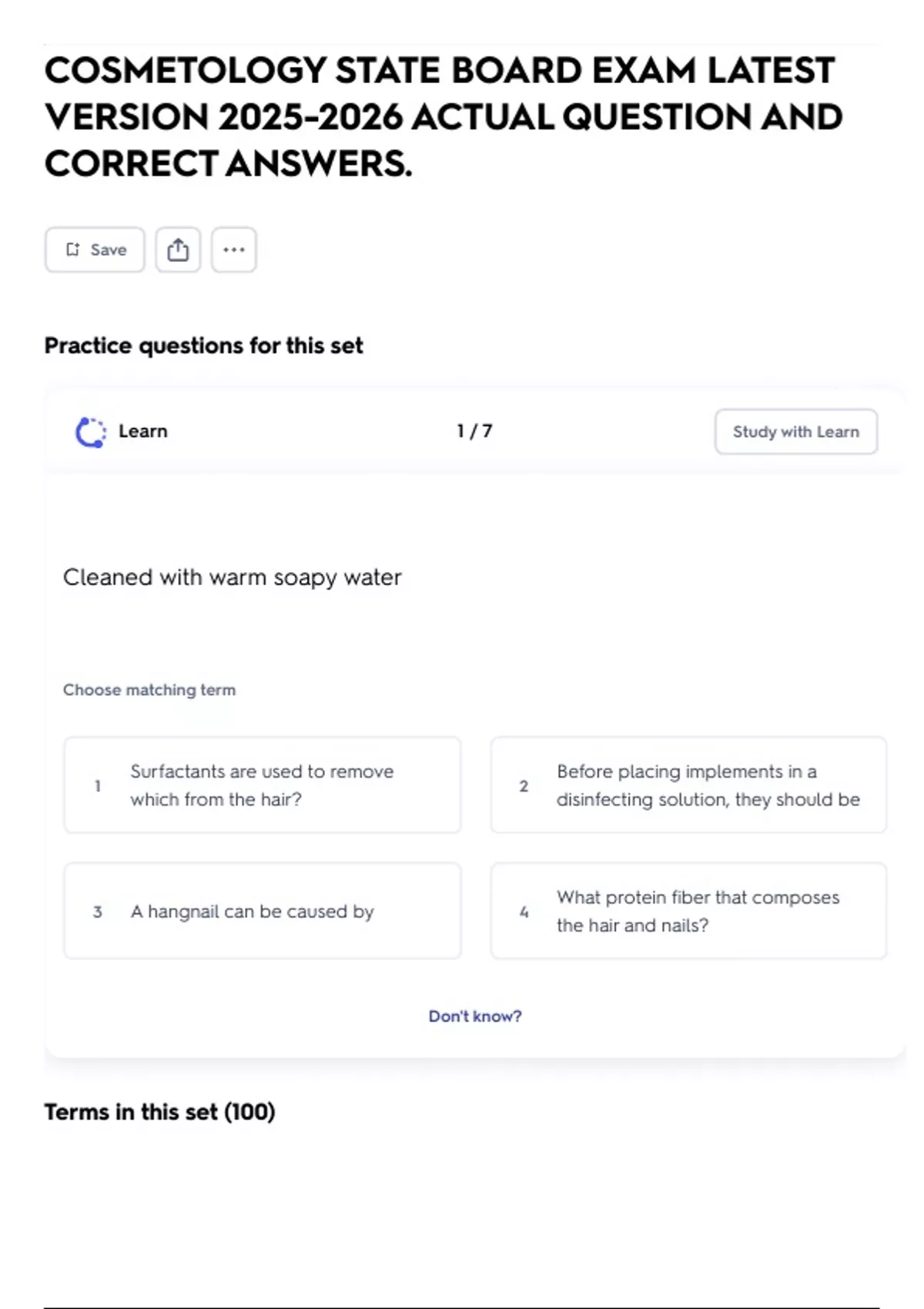Click the number 3 badge on the hangnail card

[x=98, y=912]
